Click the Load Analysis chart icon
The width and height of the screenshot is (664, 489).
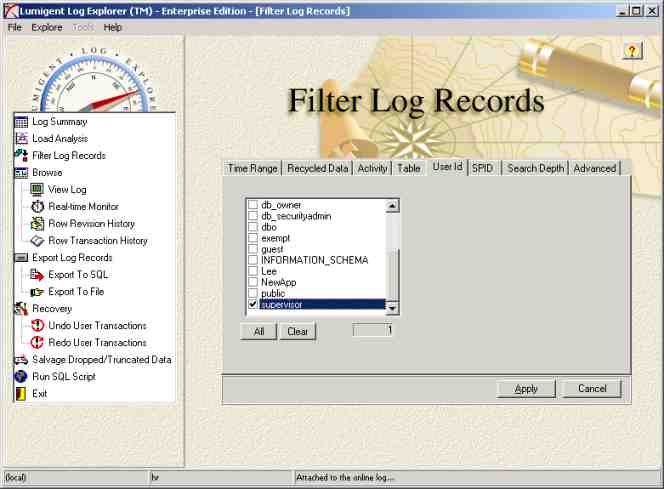21,138
